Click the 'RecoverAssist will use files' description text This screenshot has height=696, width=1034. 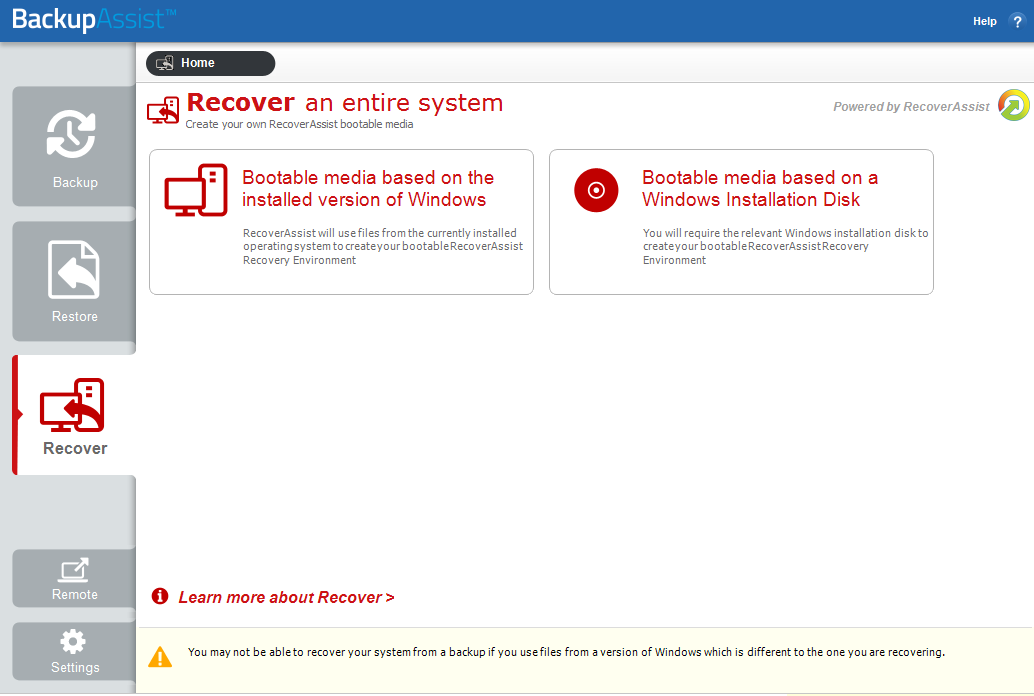pyautogui.click(x=382, y=247)
